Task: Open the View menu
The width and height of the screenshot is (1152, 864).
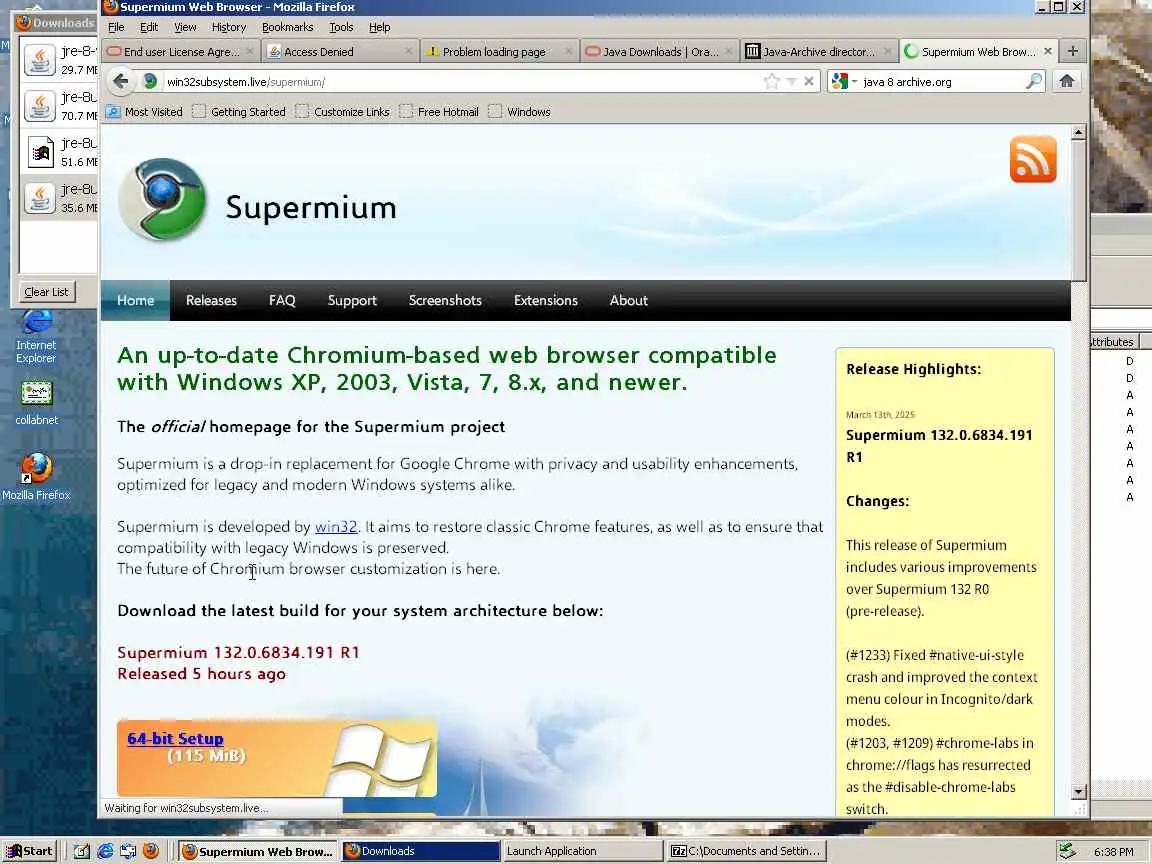Action: coord(185,27)
